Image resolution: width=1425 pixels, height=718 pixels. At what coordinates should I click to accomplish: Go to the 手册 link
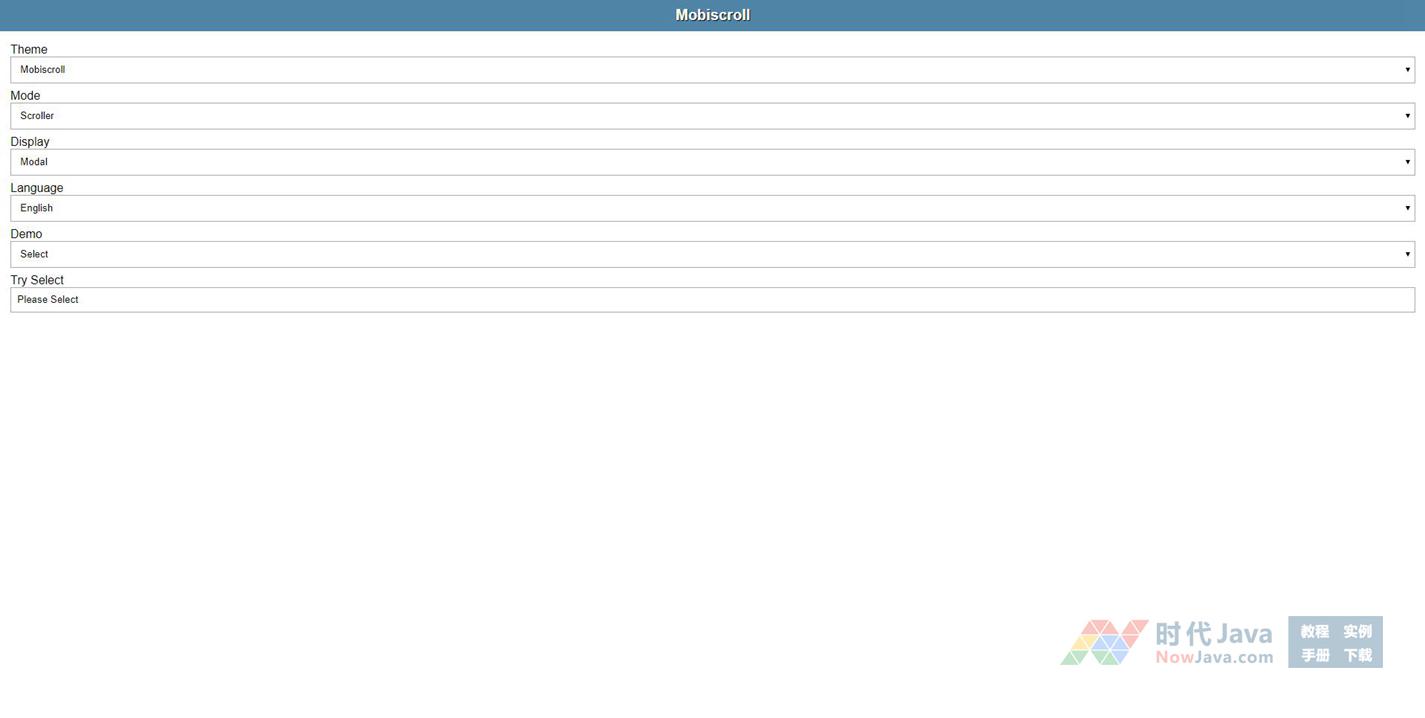tap(1314, 655)
